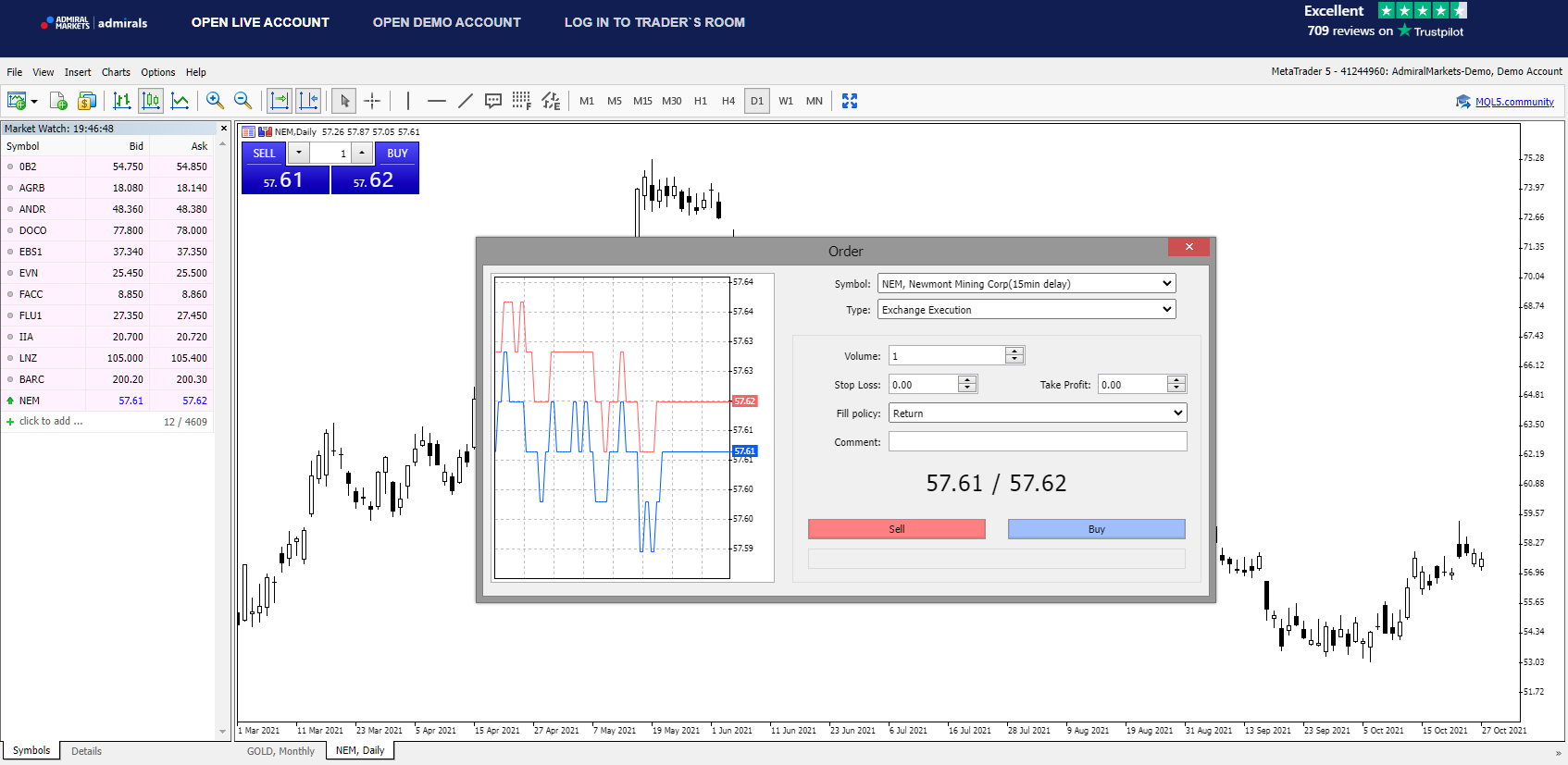Switch to the GOLD, Monthly chart tab
The image size is (1568, 765).
(x=280, y=751)
